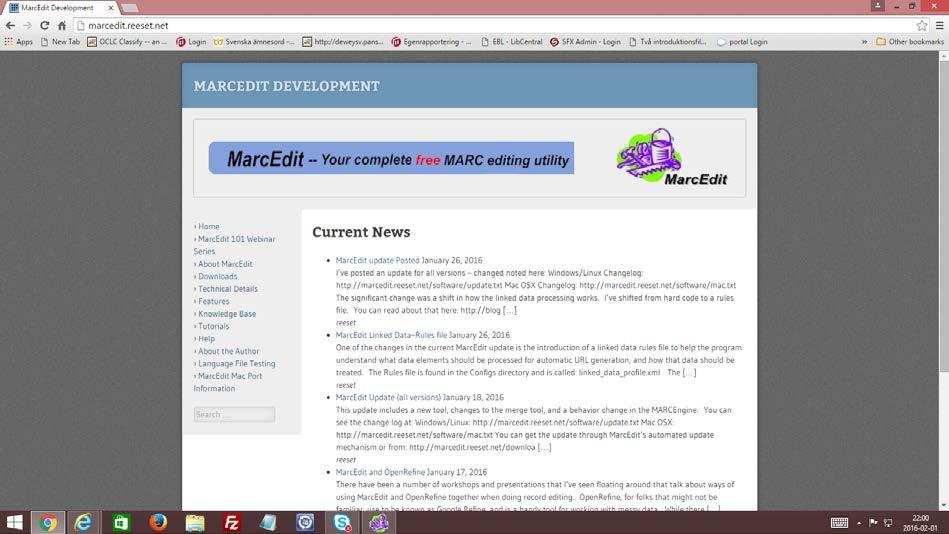Open the Downloads sidebar link
This screenshot has width=949, height=534.
point(217,276)
